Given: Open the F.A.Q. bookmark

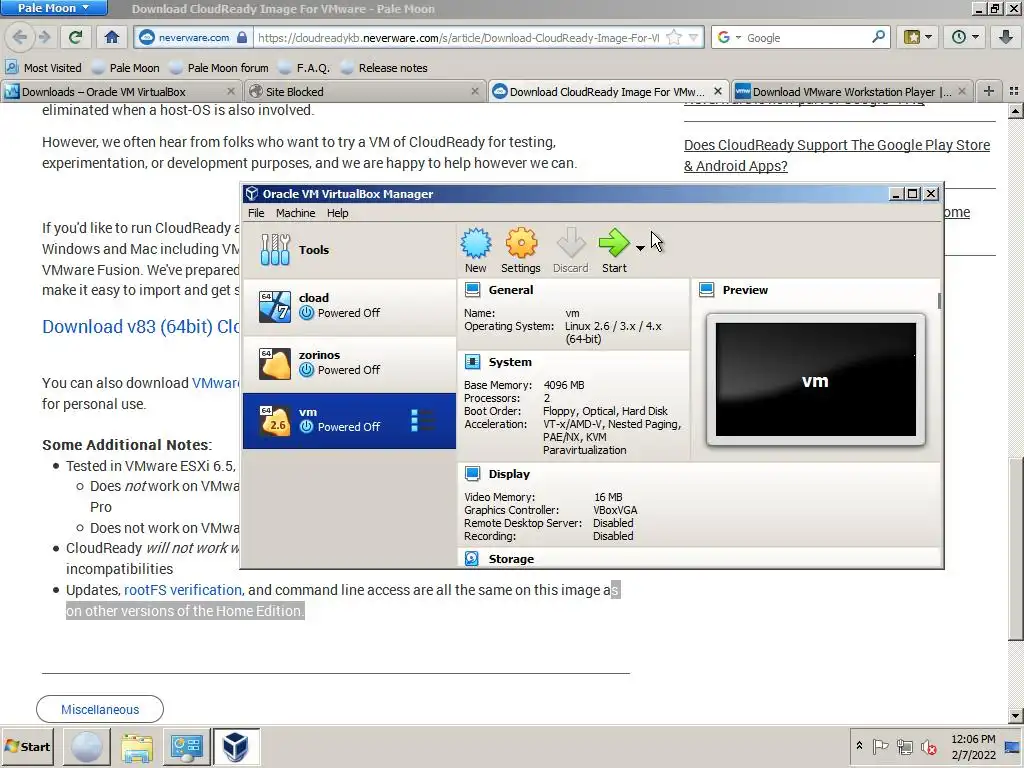Looking at the screenshot, I should [x=304, y=68].
